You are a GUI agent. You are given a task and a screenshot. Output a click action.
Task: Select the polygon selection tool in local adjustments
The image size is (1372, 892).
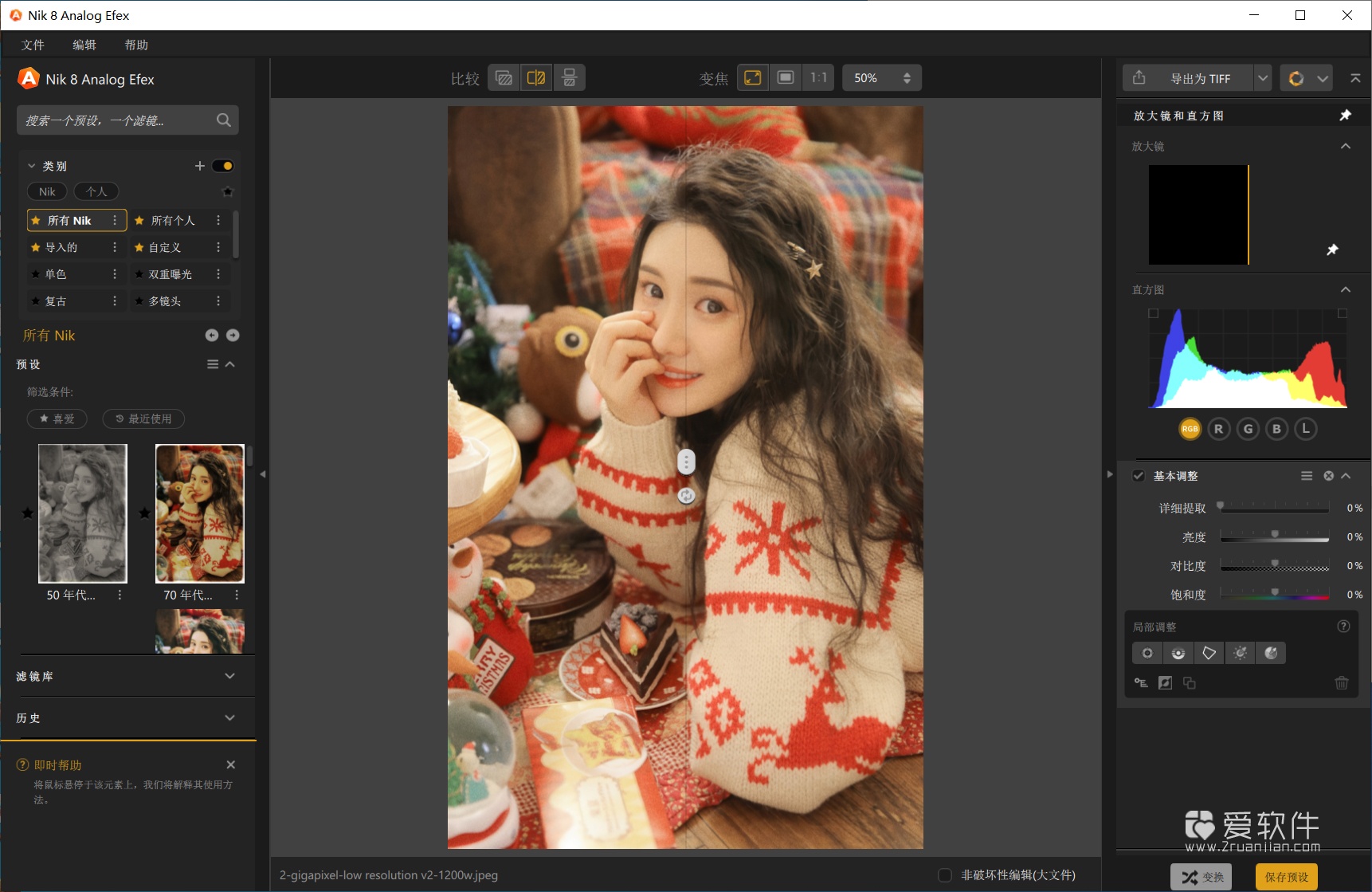1209,653
